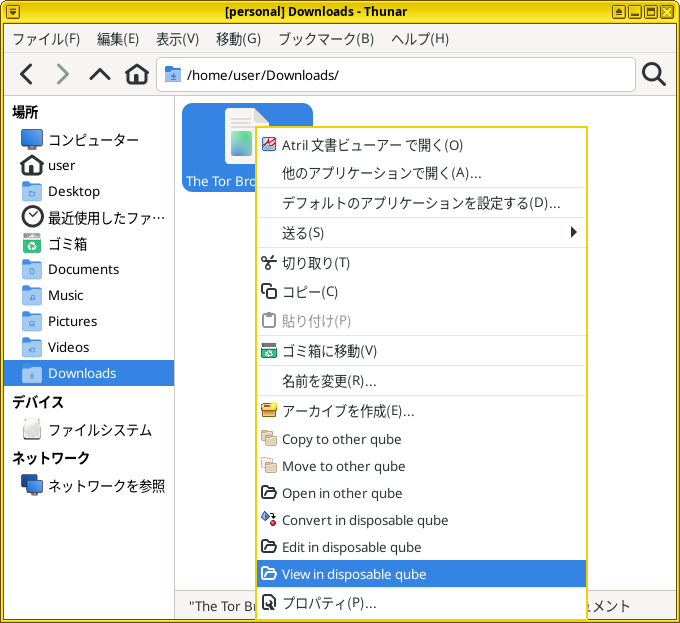Shade the window using title bar arrow button

point(618,12)
